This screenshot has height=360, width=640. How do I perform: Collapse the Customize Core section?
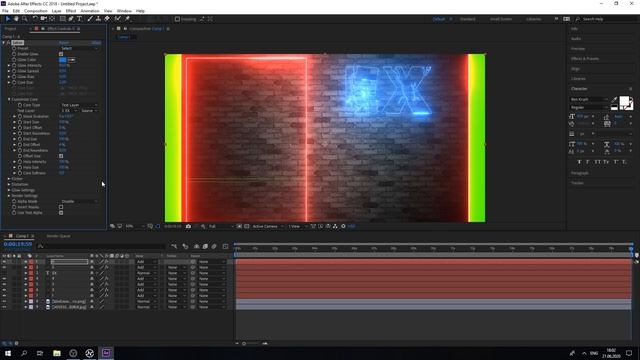pos(9,99)
